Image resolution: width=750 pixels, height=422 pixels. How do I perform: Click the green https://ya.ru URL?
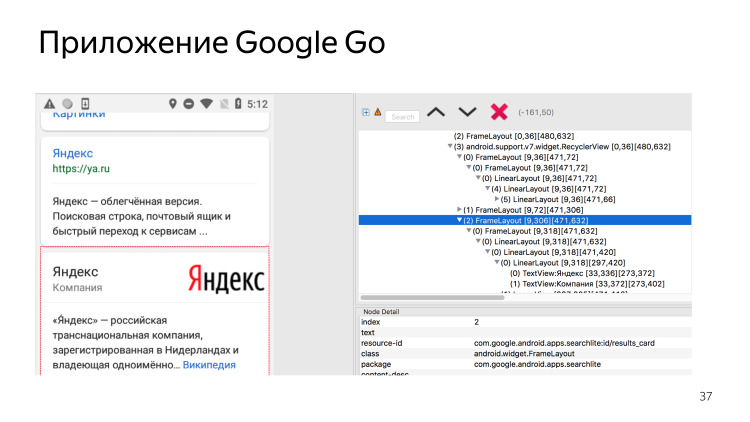pos(81,168)
